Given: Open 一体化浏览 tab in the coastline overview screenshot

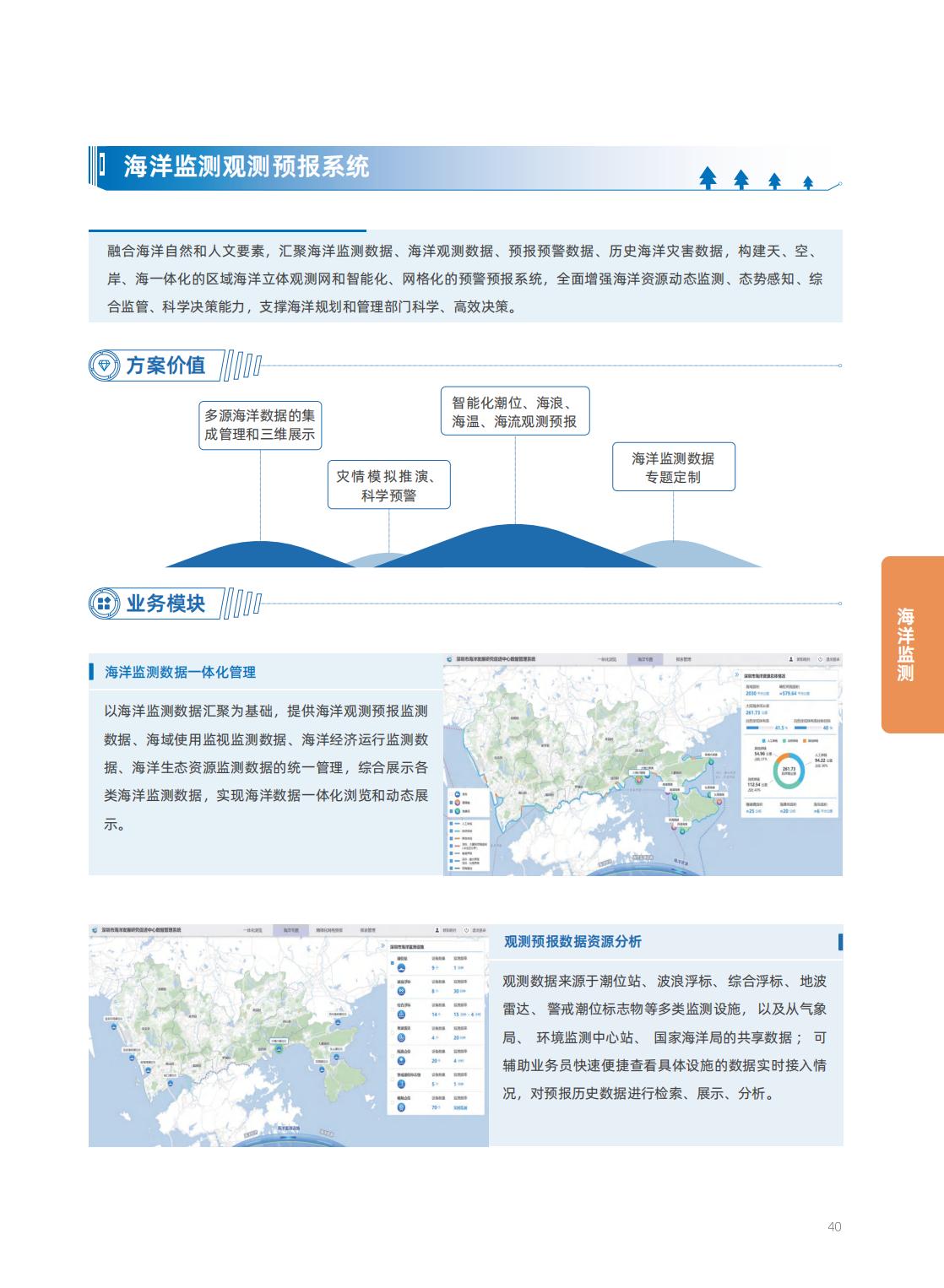Looking at the screenshot, I should [609, 659].
